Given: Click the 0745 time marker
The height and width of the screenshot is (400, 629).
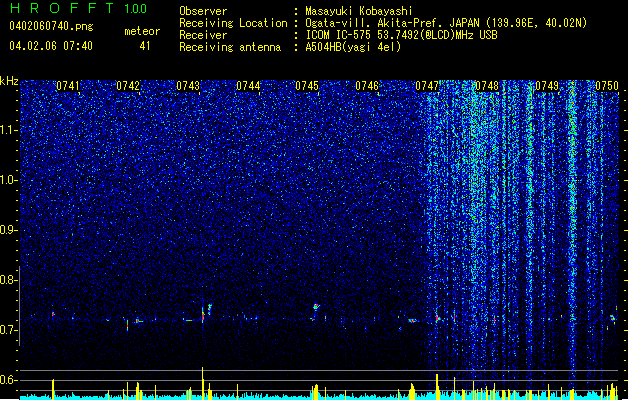Looking at the screenshot, I should [x=307, y=86].
